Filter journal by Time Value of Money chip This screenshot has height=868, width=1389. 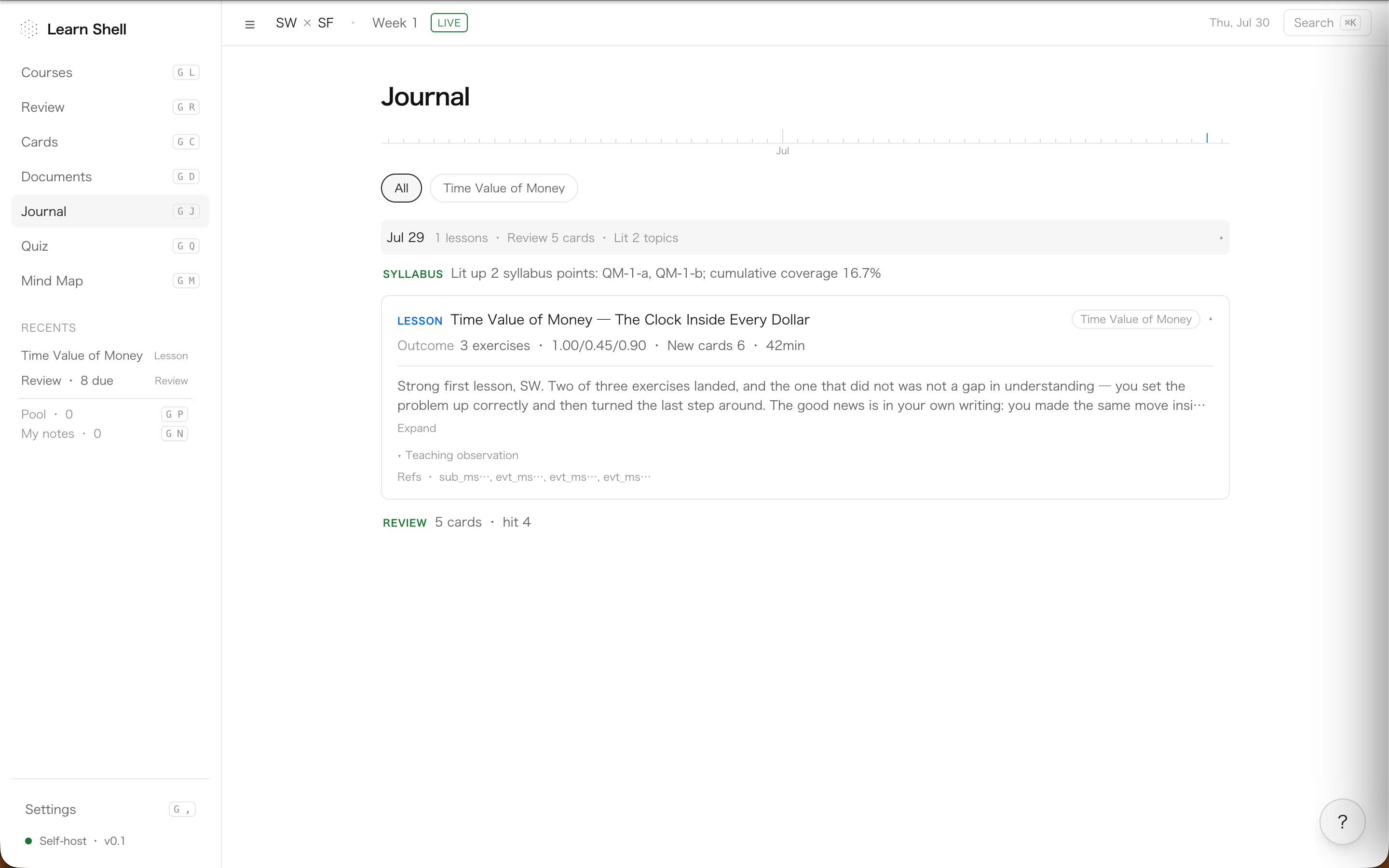(x=504, y=188)
